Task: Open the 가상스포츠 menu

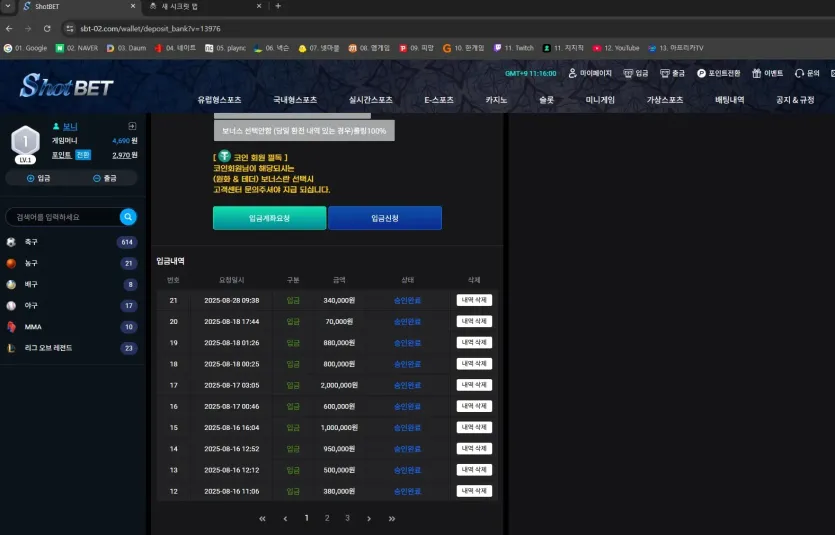Action: pos(665,100)
